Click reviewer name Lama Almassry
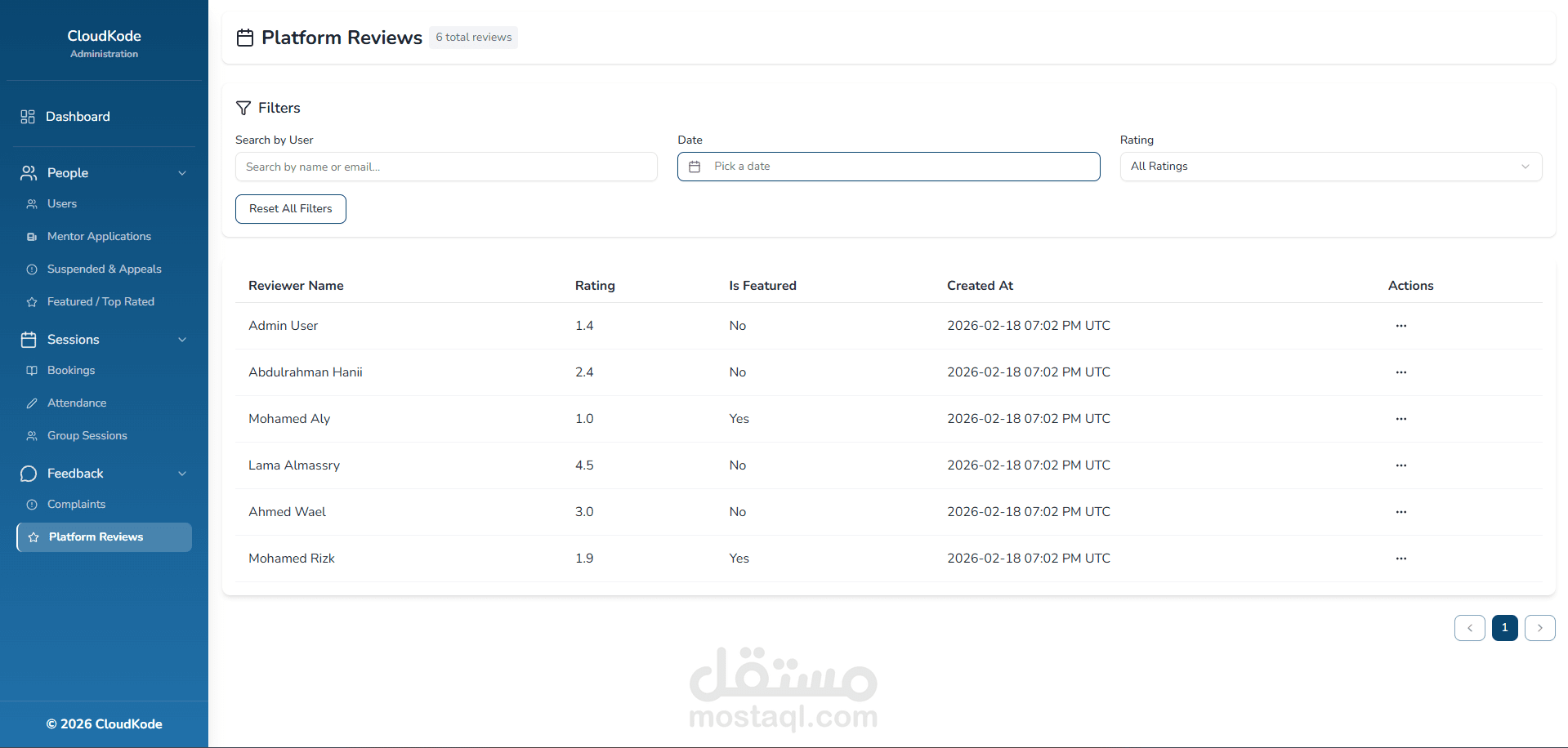 click(x=294, y=465)
